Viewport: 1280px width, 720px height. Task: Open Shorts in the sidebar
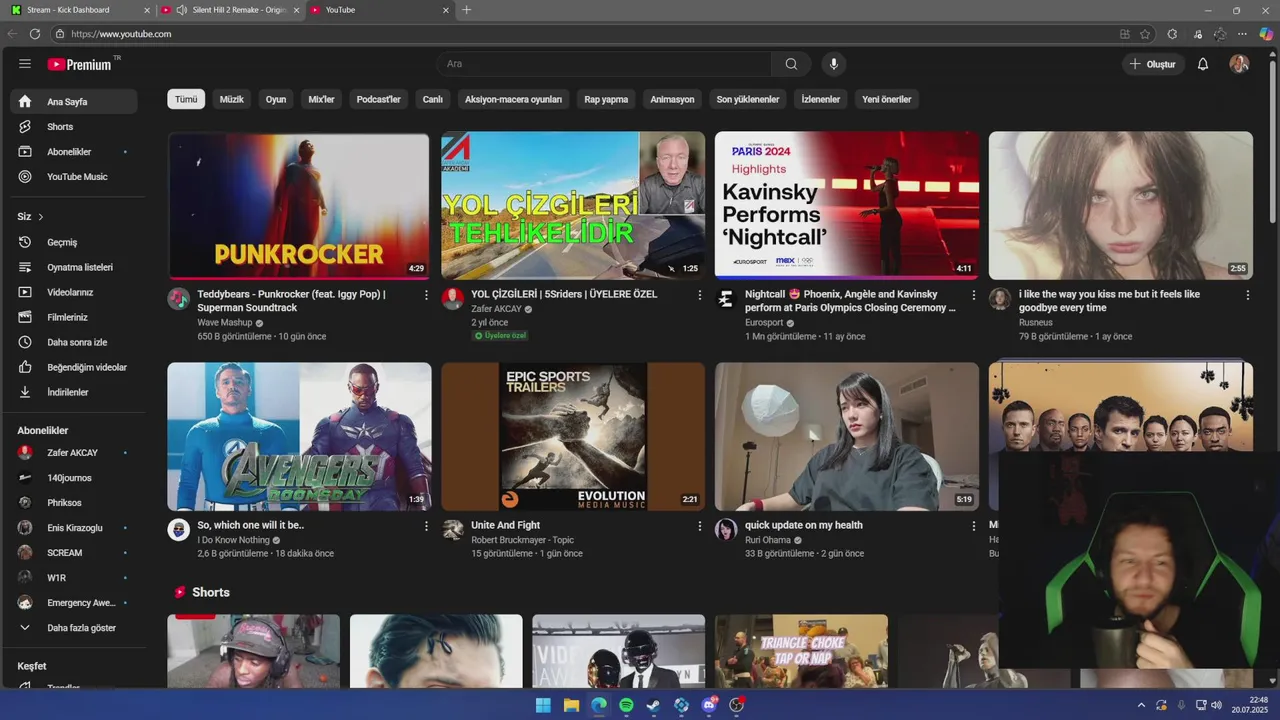(74, 127)
